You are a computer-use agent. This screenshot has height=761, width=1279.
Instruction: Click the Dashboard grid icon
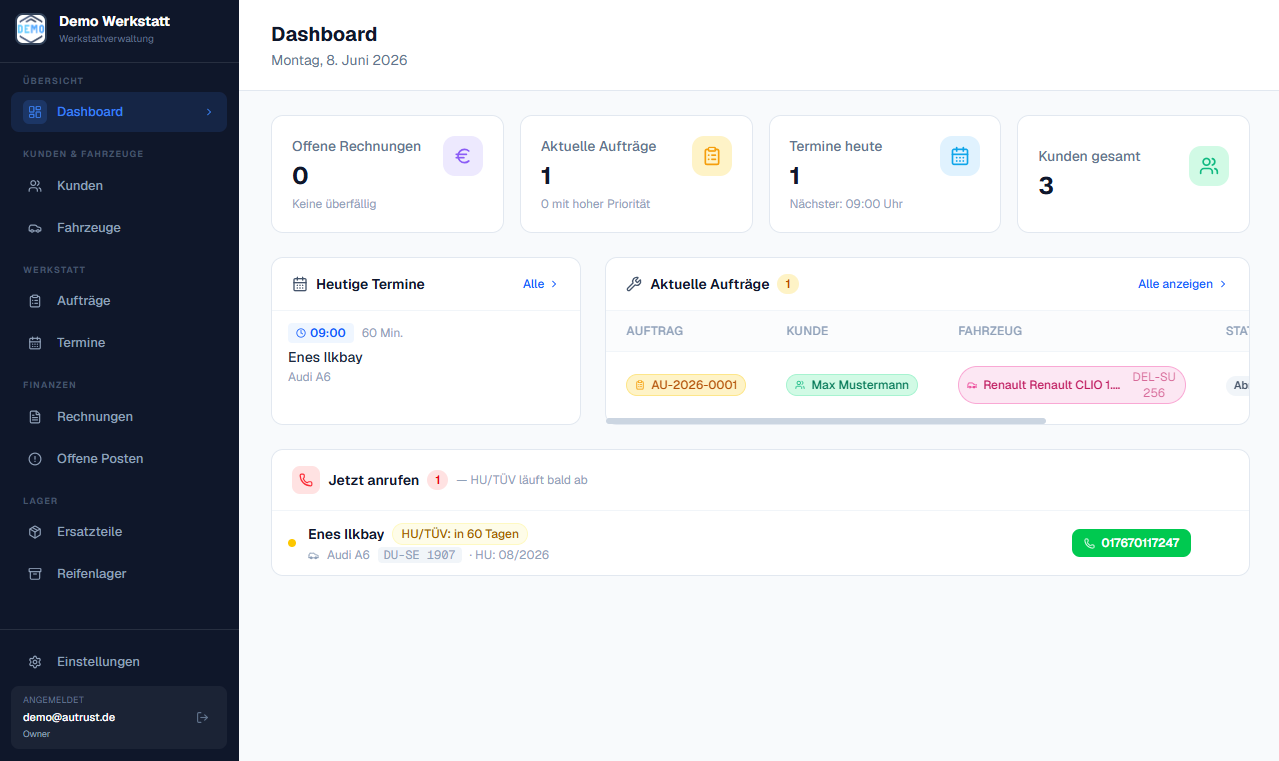(35, 112)
